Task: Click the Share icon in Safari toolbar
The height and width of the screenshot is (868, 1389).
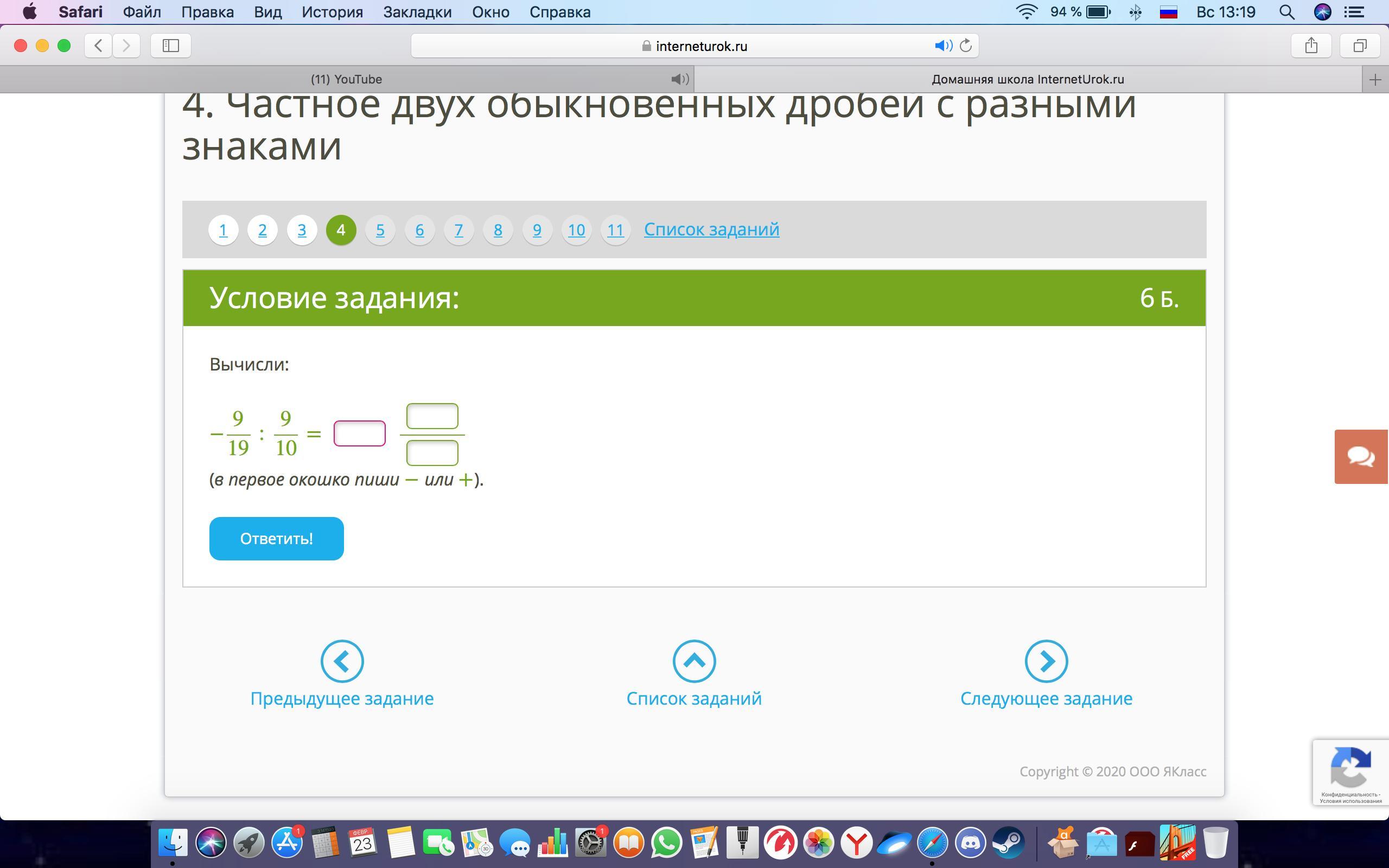Action: [1311, 46]
